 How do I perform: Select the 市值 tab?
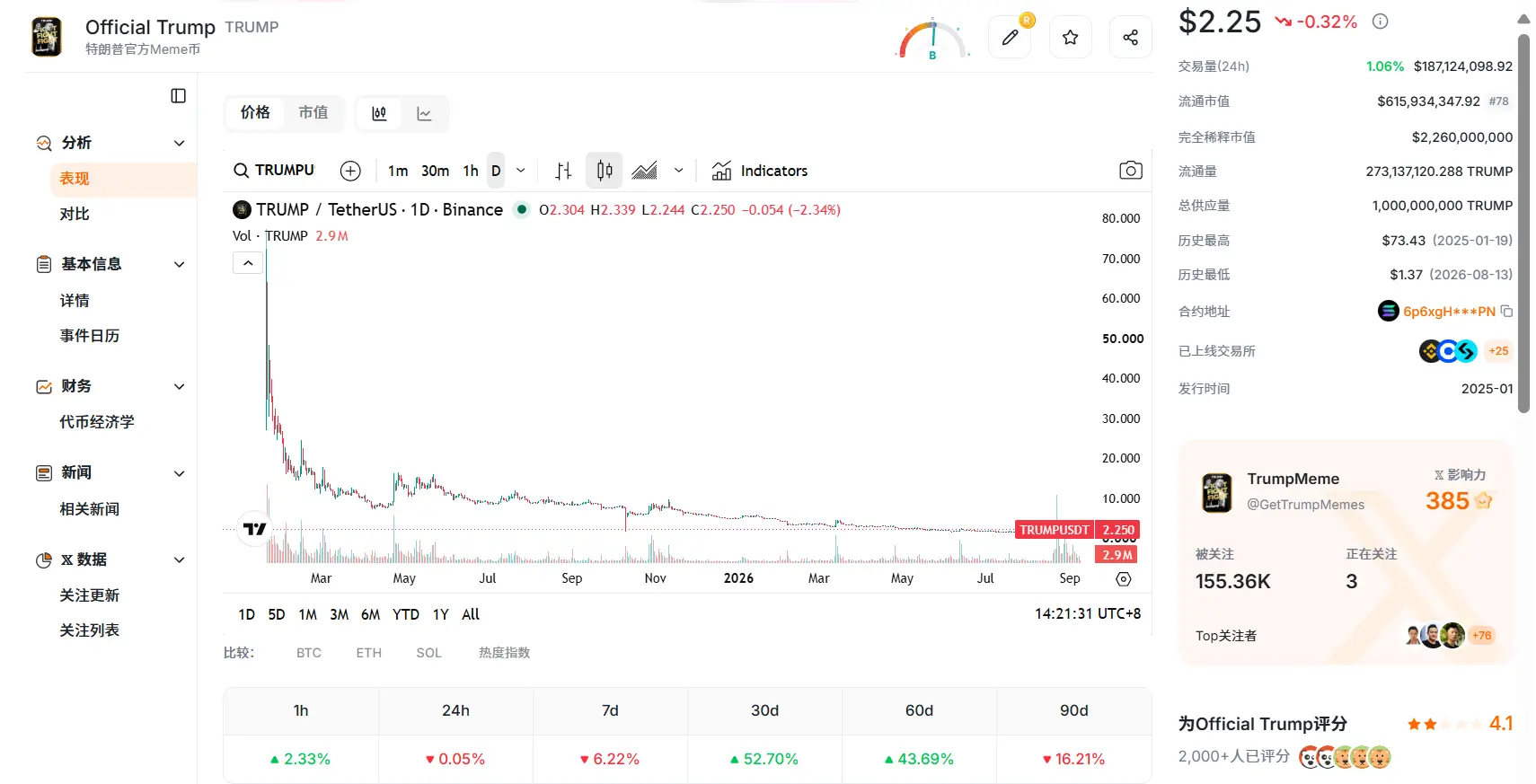pyautogui.click(x=313, y=113)
